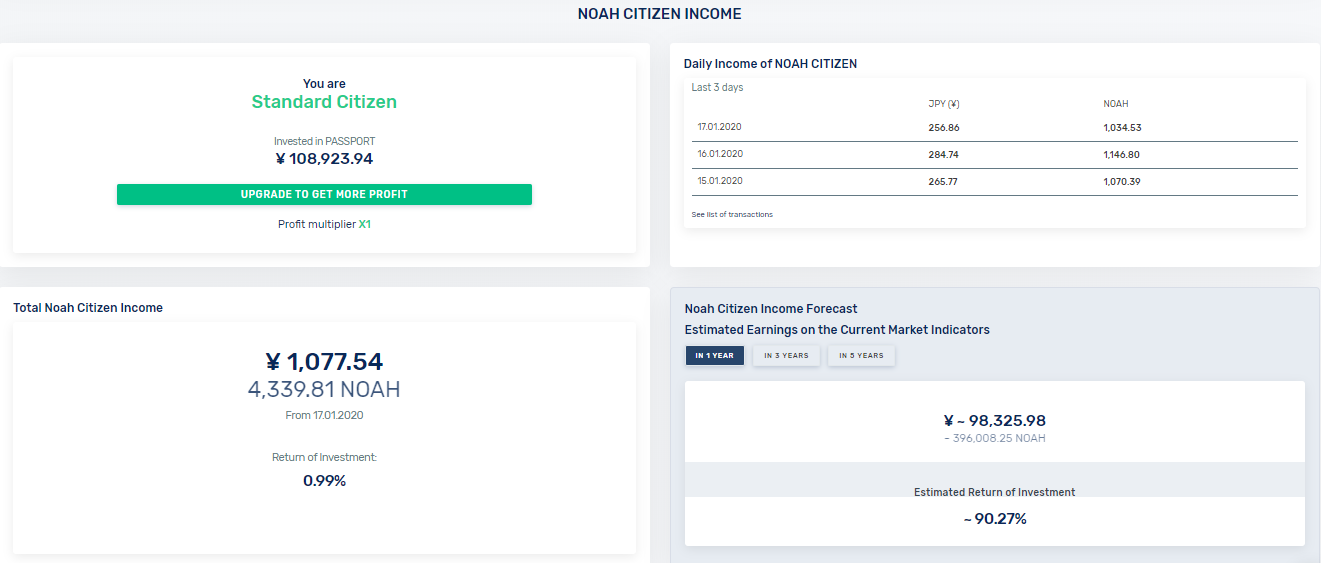Click Estimated Earnings on the Current Market Indicators
The height and width of the screenshot is (563, 1321).
point(837,330)
